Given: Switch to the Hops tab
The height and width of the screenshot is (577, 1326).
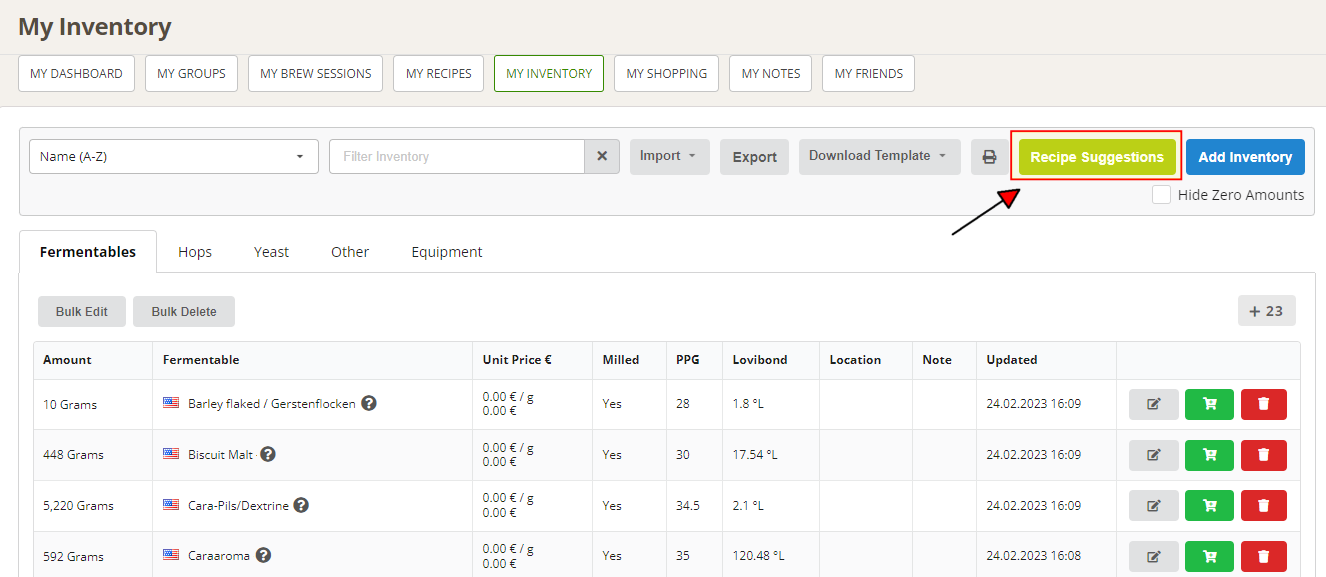Looking at the screenshot, I should (195, 252).
